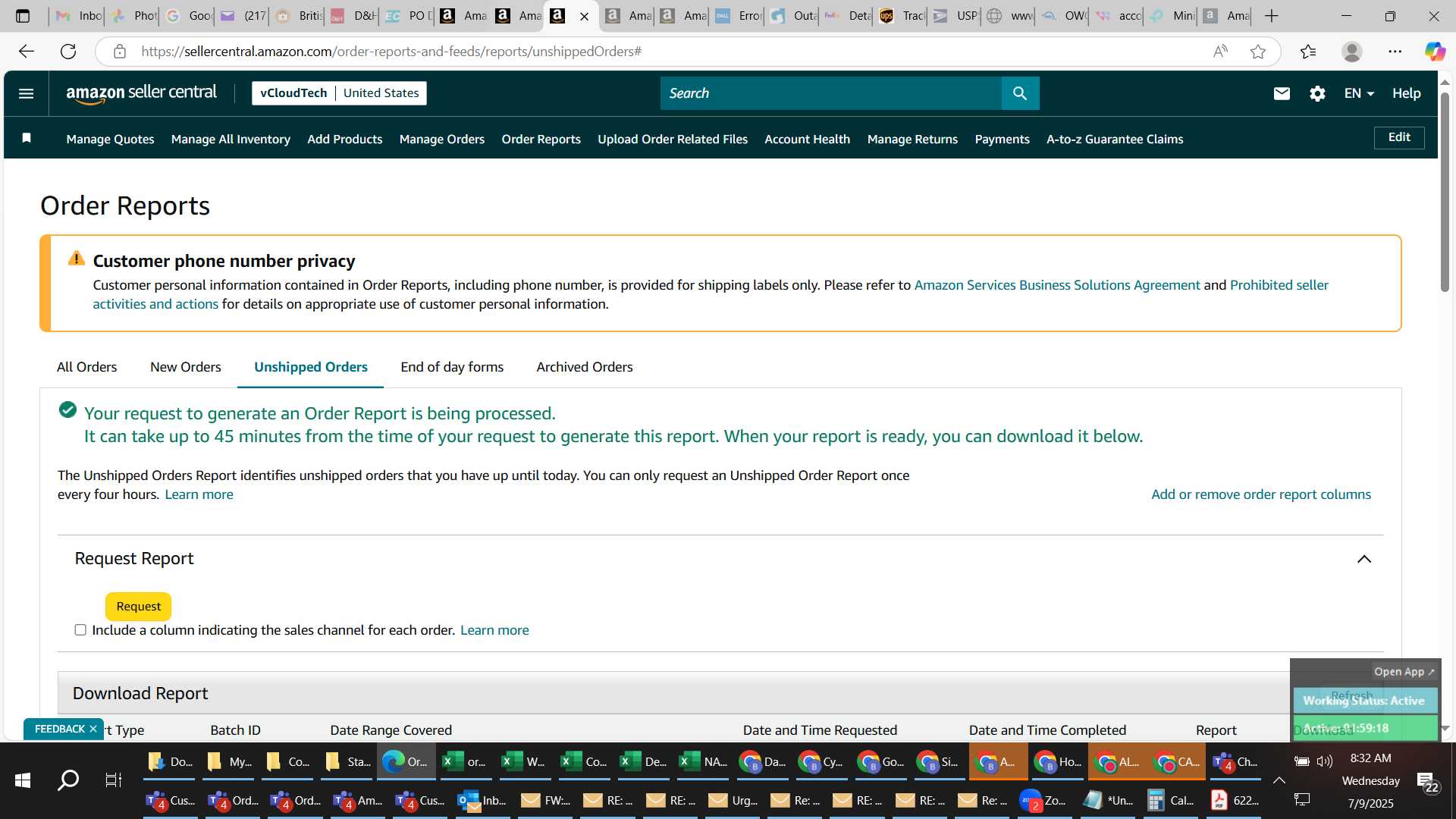Screen dimensions: 1456x819
Task: Open Manage Quotes in navigation bar
Action: (110, 139)
